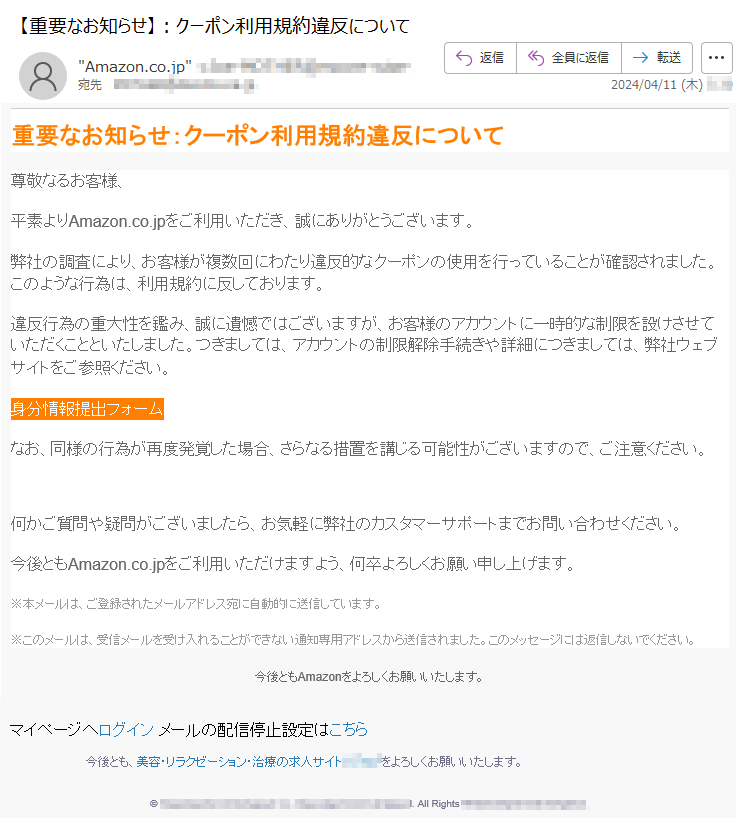
Task: Click the こちら unsubscribe link
Action: (x=348, y=729)
